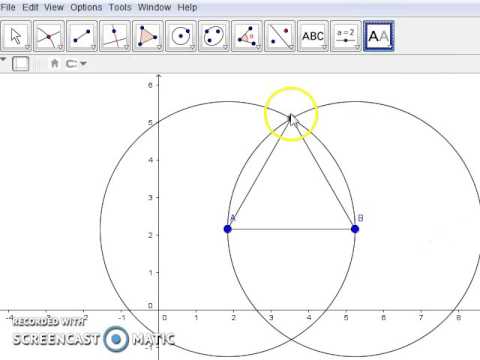Select the Polygon tool

148,36
